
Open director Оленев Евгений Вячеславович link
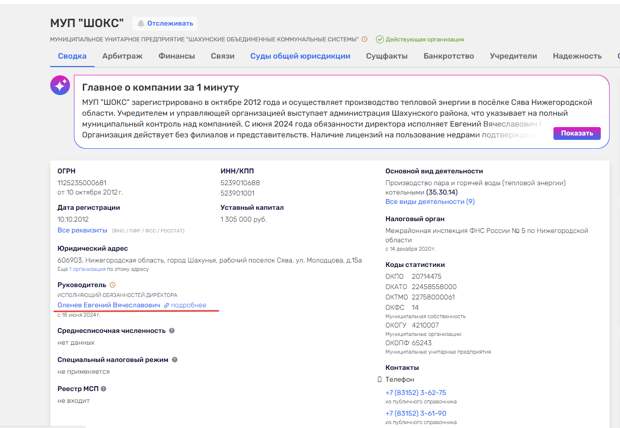(x=108, y=305)
